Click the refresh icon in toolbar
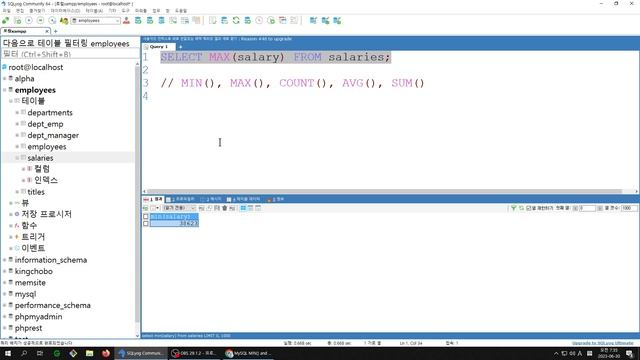The image size is (640, 360). (x=236, y=20)
